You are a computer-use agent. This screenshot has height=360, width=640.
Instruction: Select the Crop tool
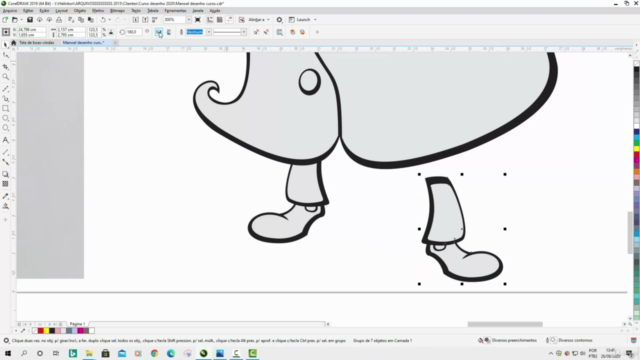pos(5,66)
